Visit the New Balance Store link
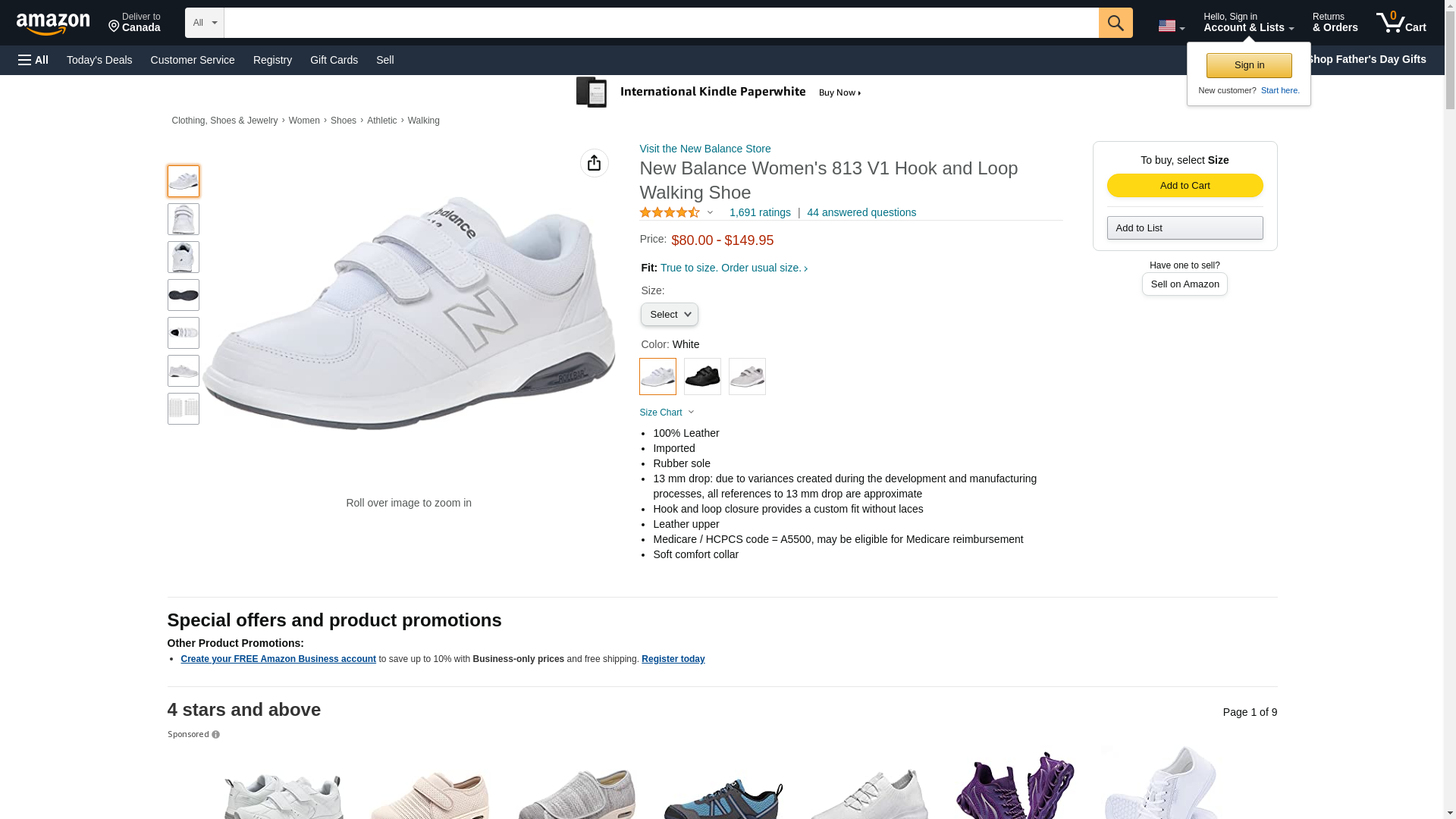 click(704, 149)
